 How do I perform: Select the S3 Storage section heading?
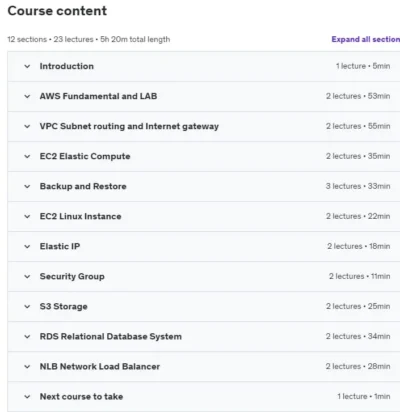[x=64, y=306]
